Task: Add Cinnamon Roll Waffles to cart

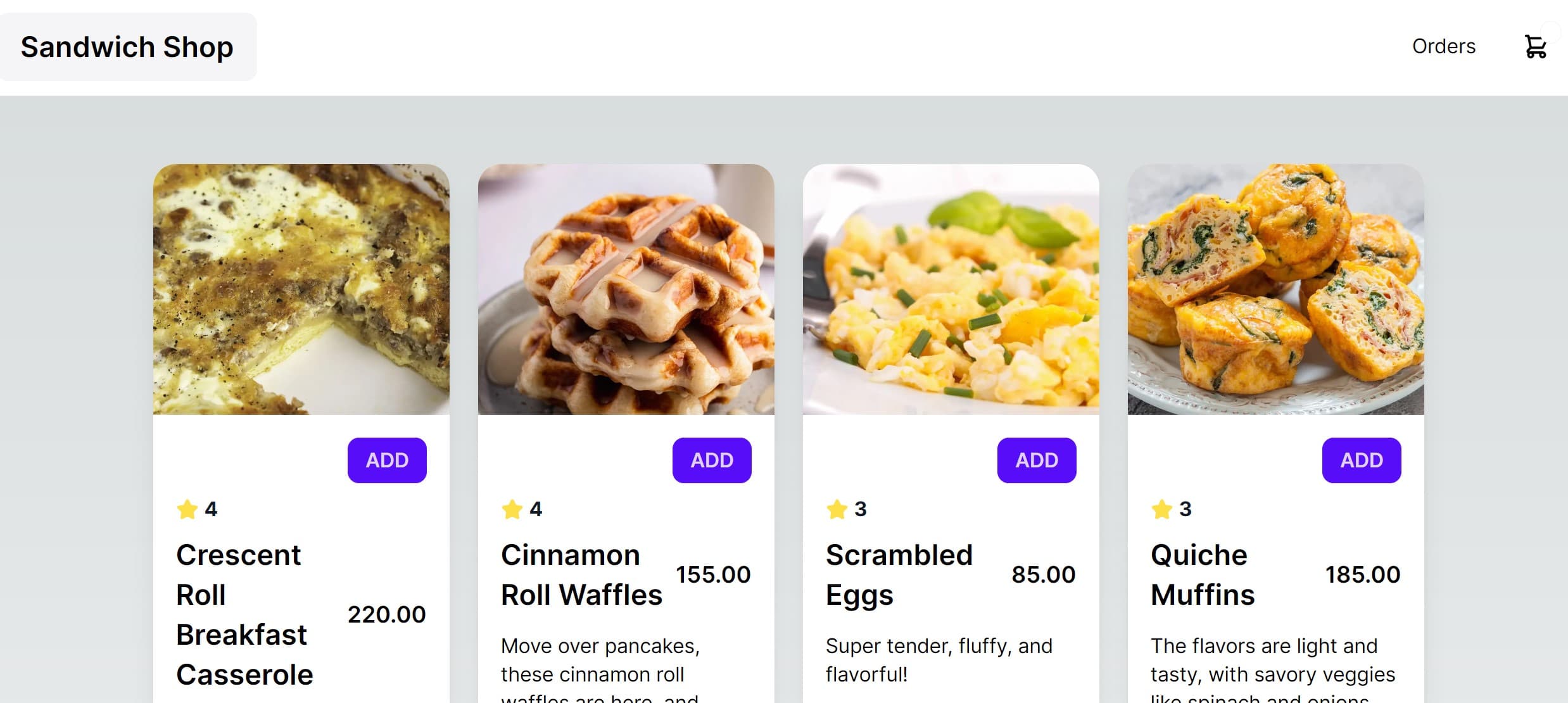Action: (711, 460)
